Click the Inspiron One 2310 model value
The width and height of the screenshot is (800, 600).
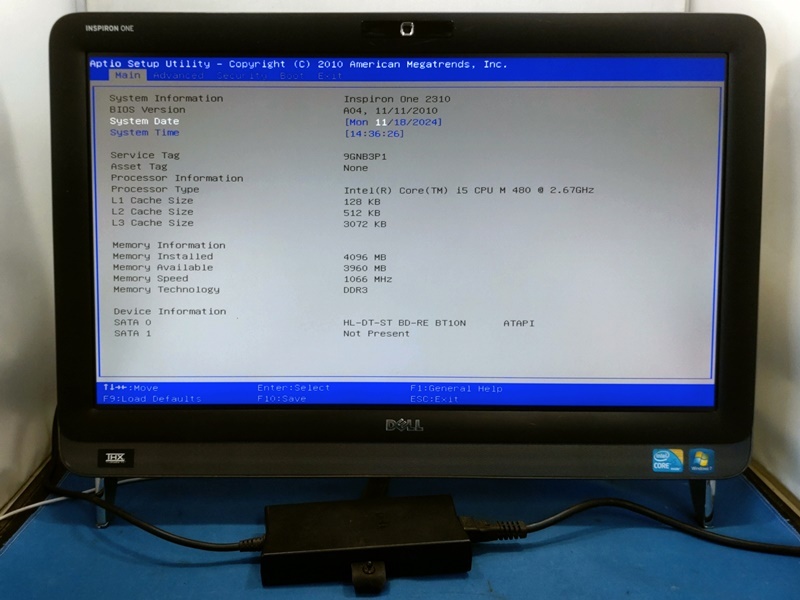(x=397, y=99)
